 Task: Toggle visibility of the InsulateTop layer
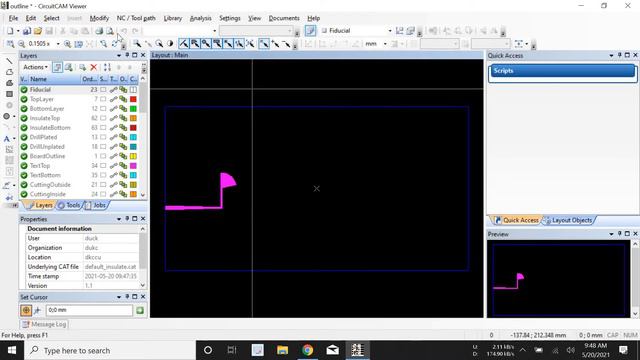pos(24,118)
